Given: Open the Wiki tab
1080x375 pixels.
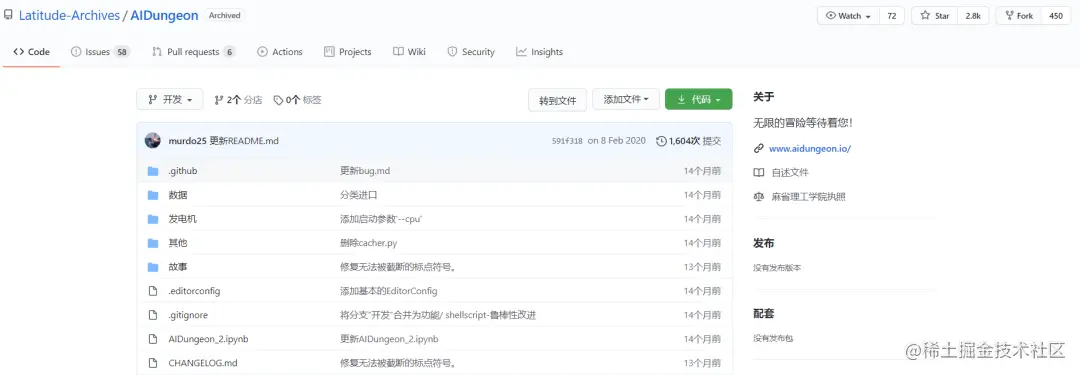Looking at the screenshot, I should point(409,52).
